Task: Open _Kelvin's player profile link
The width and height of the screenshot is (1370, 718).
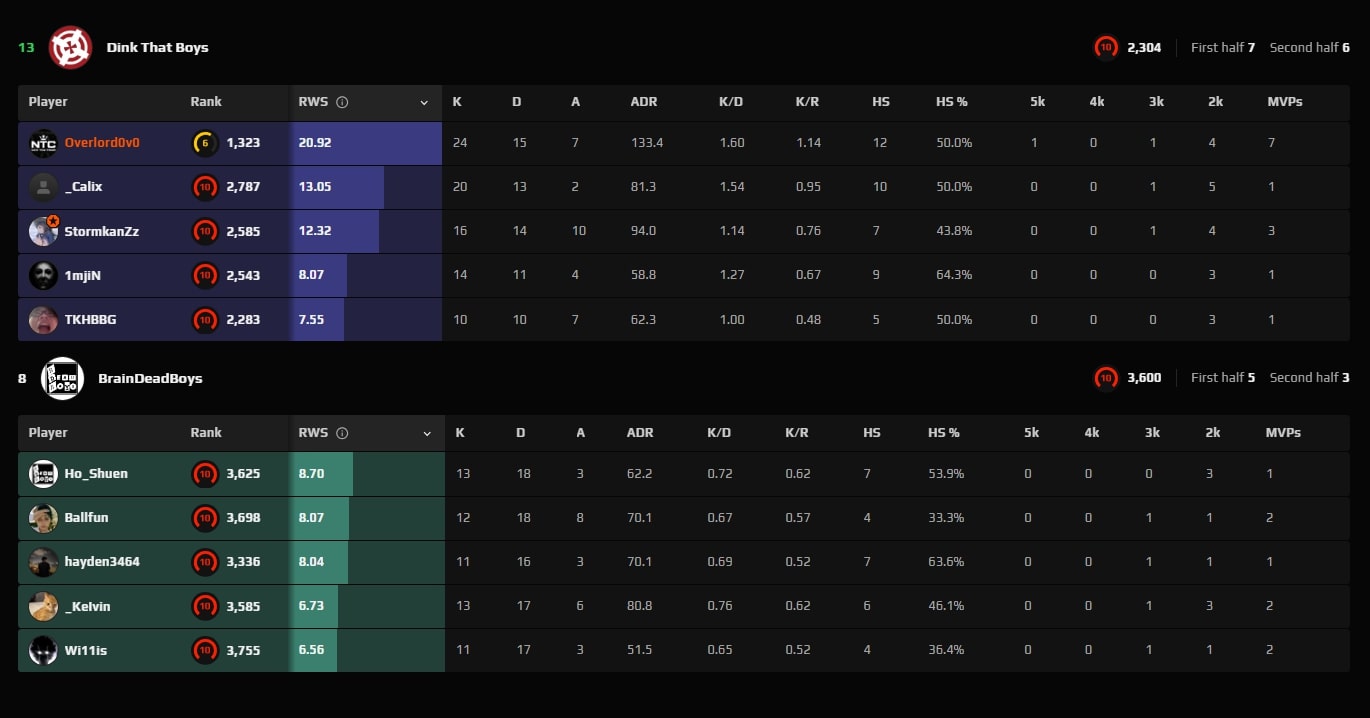Action: coord(87,607)
